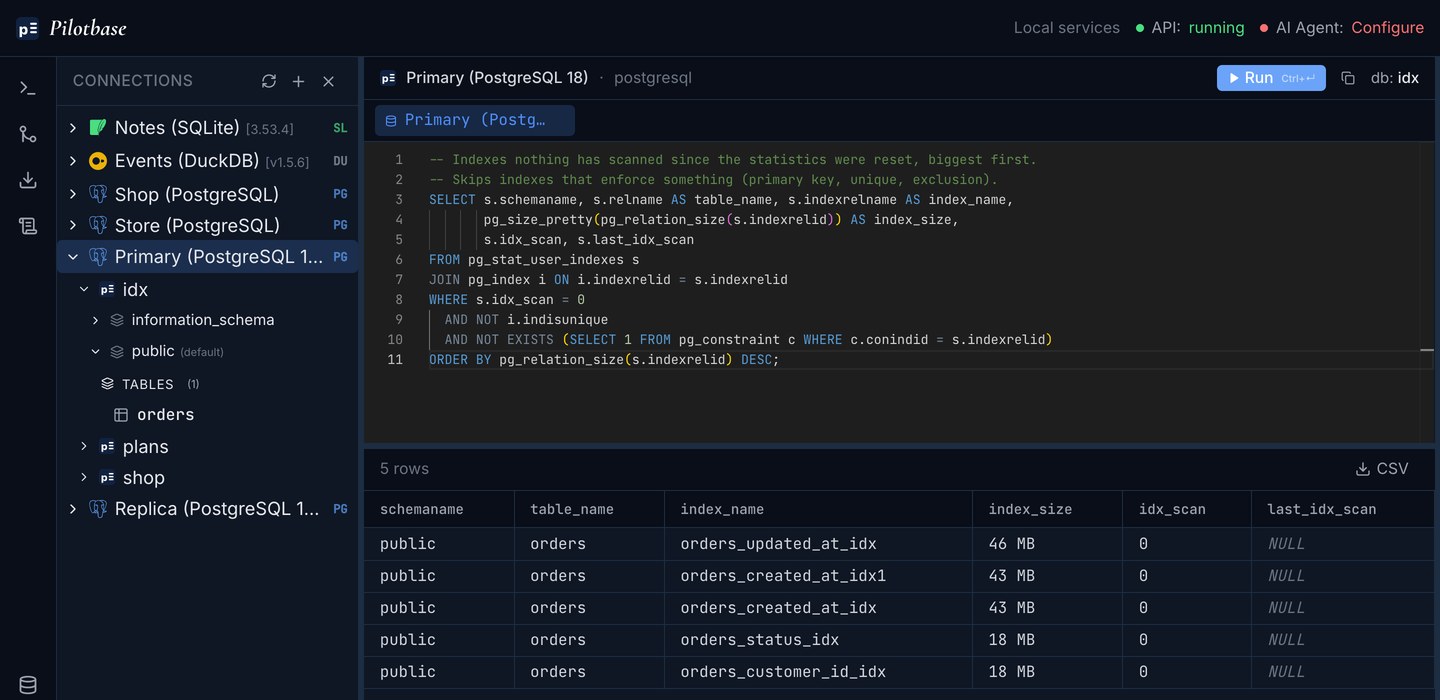Expand the Replica (PostgreSQL) connection

(x=72, y=508)
